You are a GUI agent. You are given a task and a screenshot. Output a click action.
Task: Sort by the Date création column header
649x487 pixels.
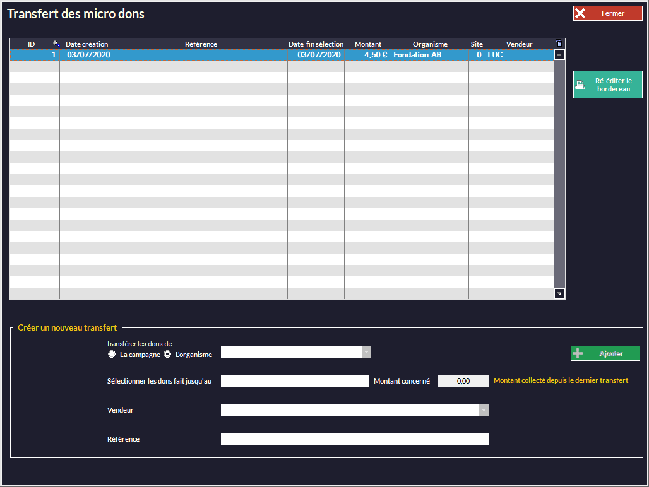point(88,44)
